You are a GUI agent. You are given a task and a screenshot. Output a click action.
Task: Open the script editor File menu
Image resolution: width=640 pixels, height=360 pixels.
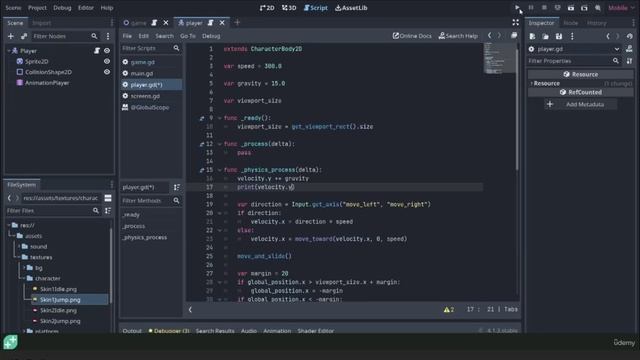click(x=127, y=36)
